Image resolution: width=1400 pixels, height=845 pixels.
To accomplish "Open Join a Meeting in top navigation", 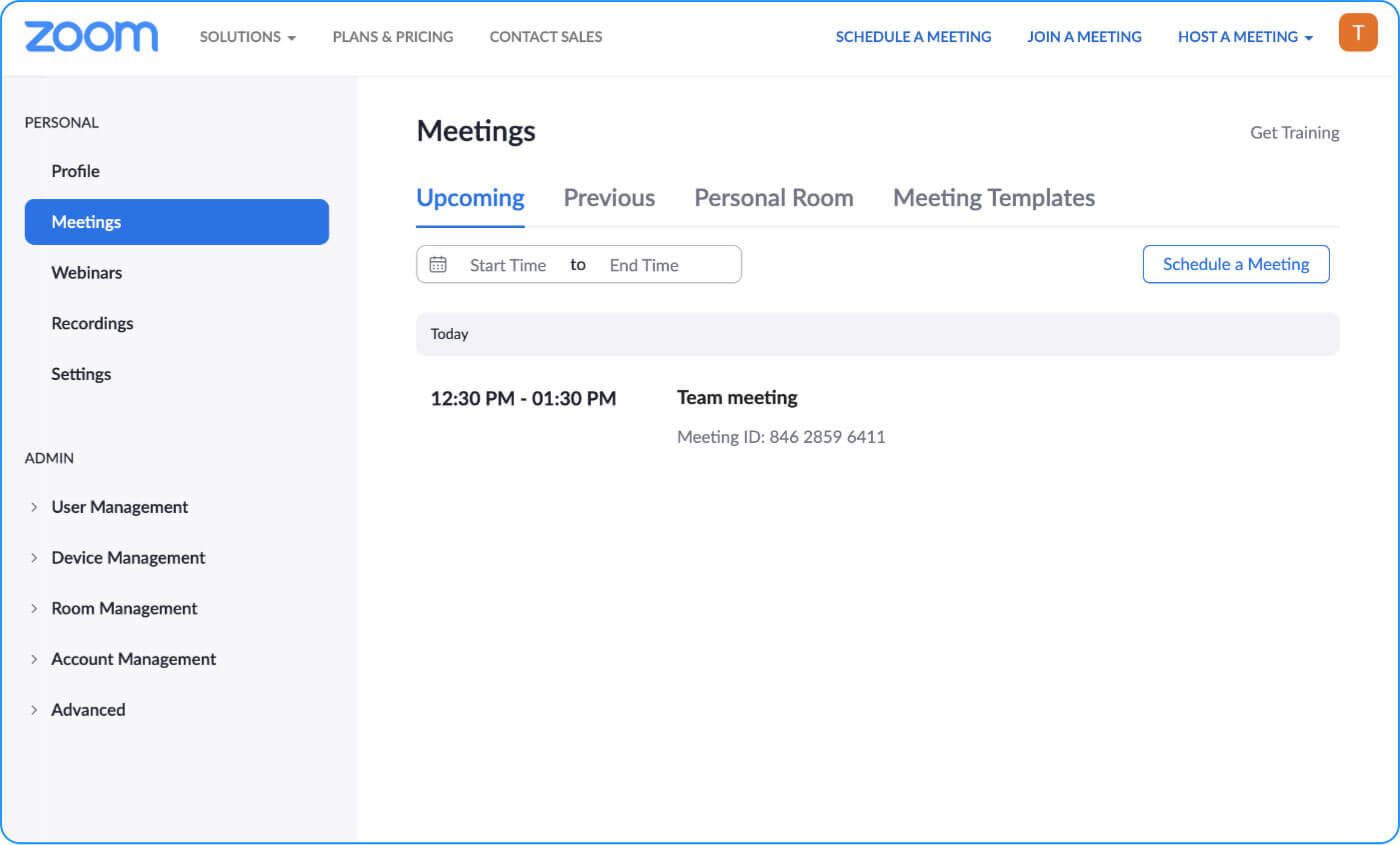I will 1084,37.
